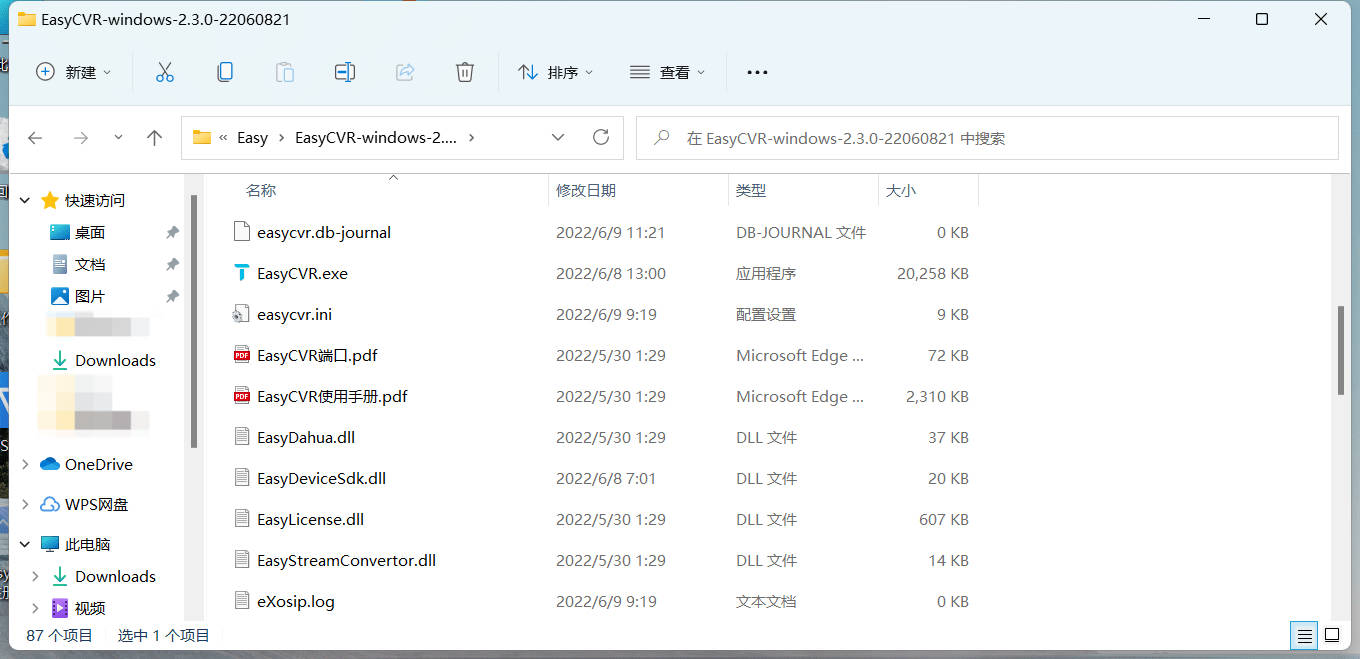Click pin icon next to 文档
The image size is (1360, 659).
[172, 264]
